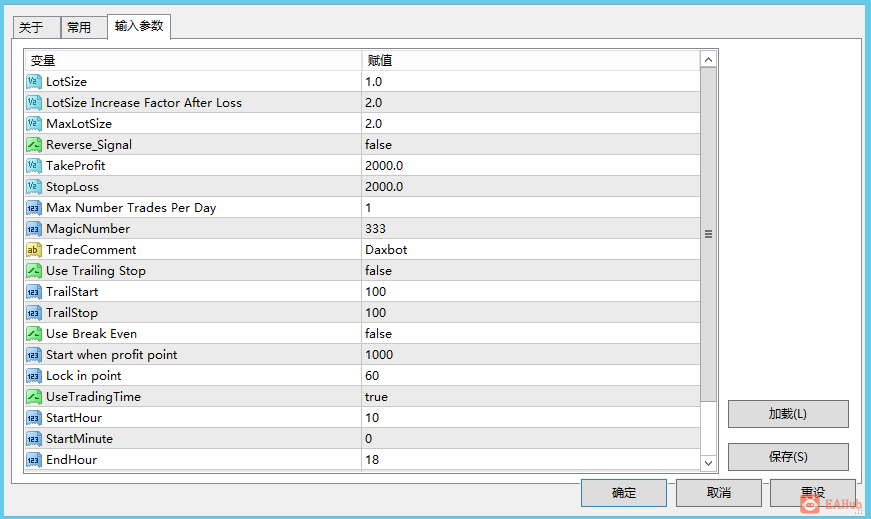Viewport: 871px width, 519px height.
Task: Click the scrollbar down arrow
Action: tap(708, 463)
